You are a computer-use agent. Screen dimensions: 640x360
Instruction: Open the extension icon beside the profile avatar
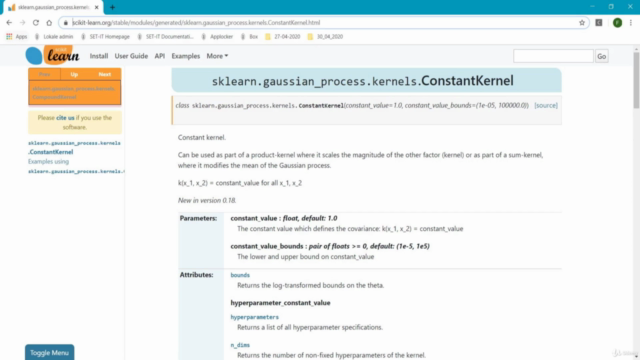click(599, 23)
